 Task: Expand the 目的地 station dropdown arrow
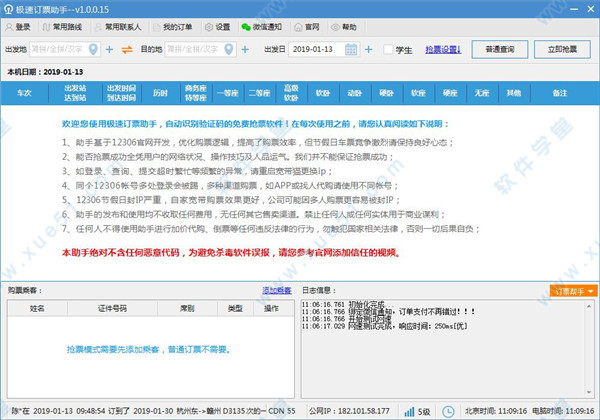tap(243, 49)
